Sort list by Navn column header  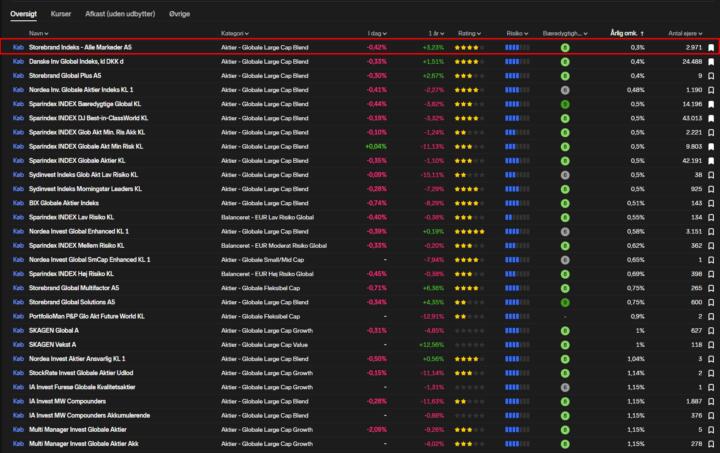tap(39, 34)
